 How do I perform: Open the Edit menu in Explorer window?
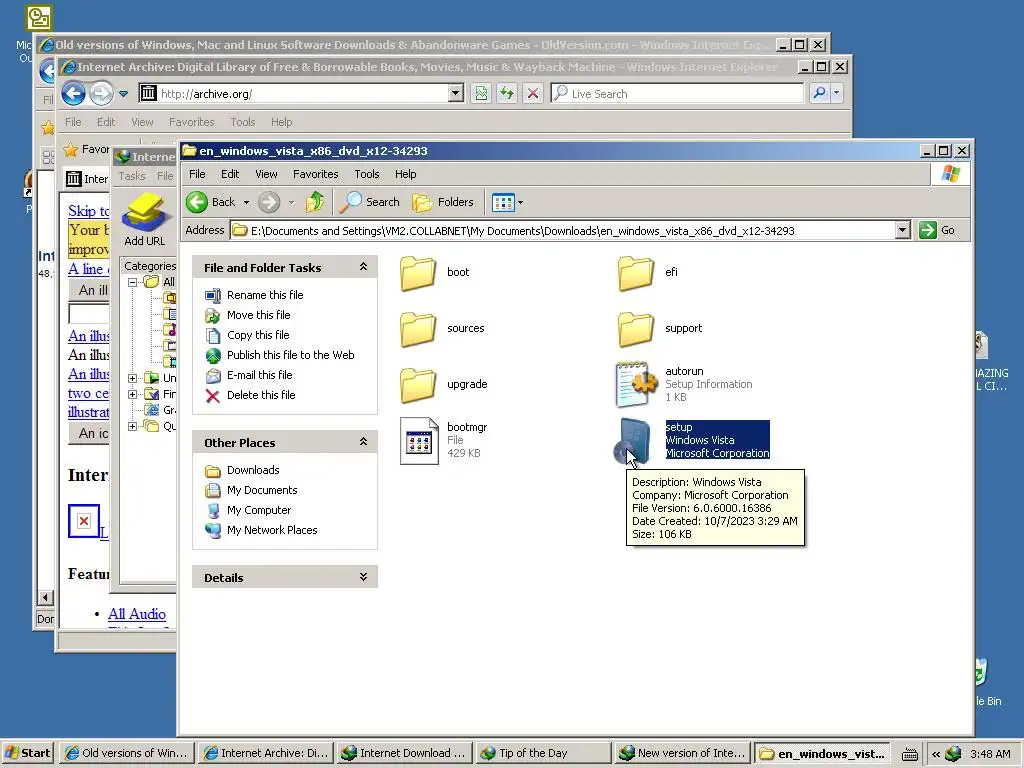click(230, 174)
